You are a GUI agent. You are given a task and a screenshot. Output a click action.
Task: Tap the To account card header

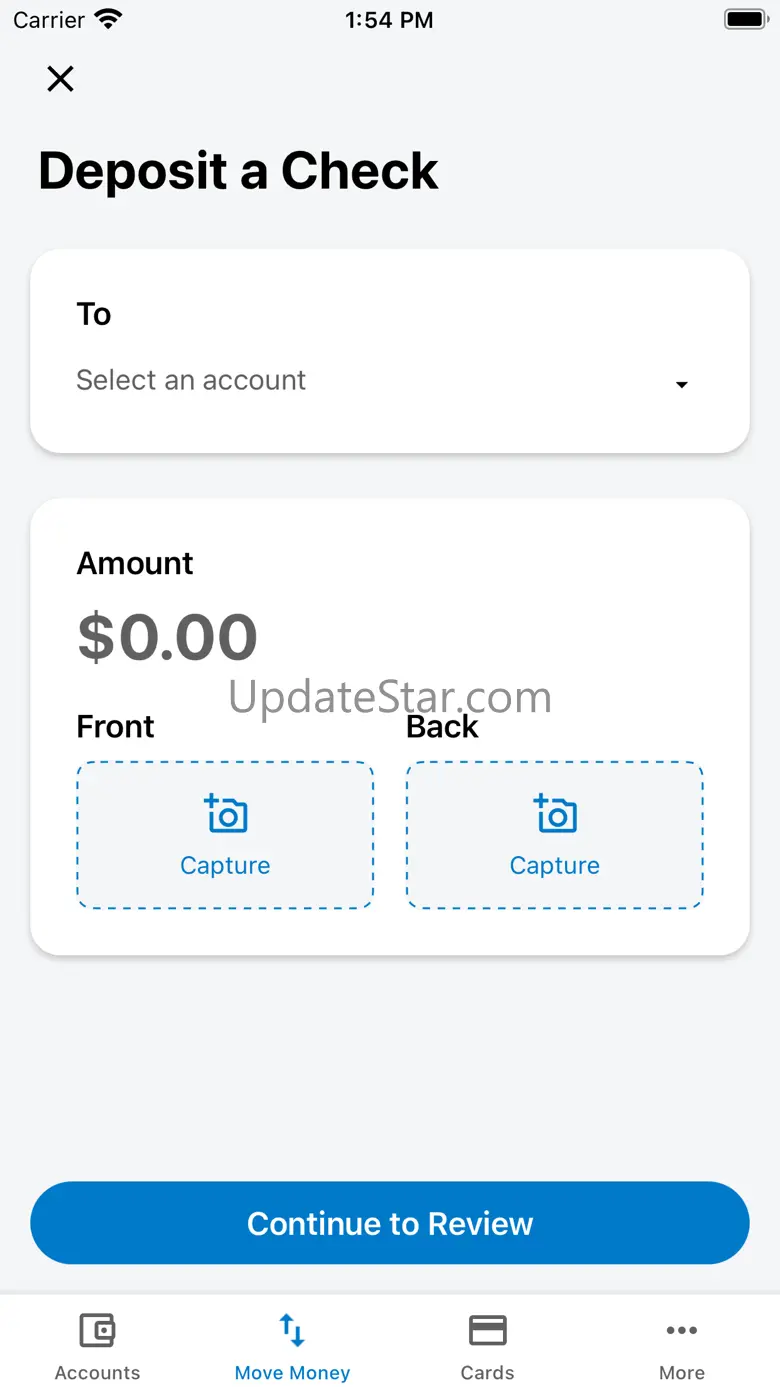click(94, 314)
